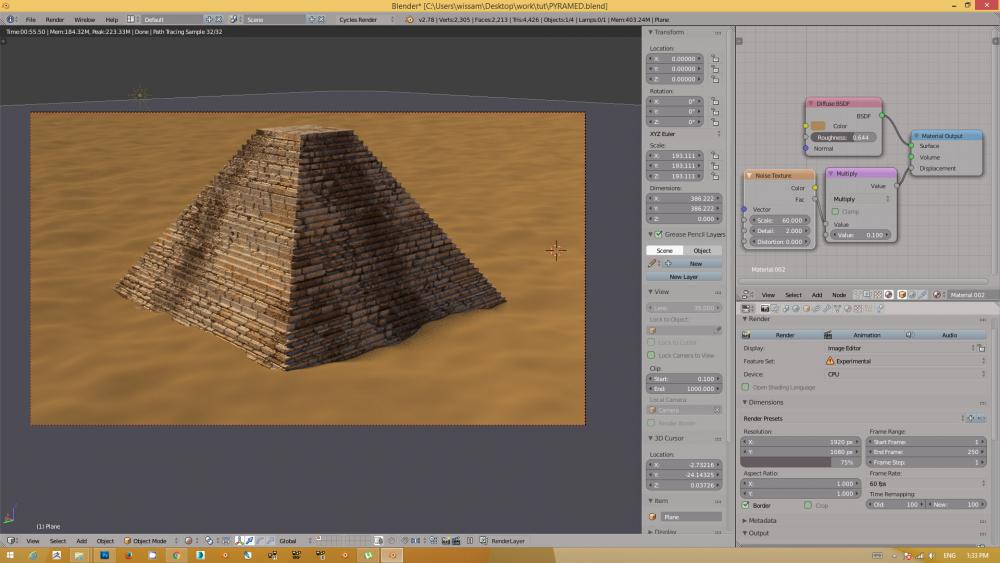The image size is (1000, 563).
Task: Toggle the Grease Pencil Layers checkbox
Action: pos(657,234)
